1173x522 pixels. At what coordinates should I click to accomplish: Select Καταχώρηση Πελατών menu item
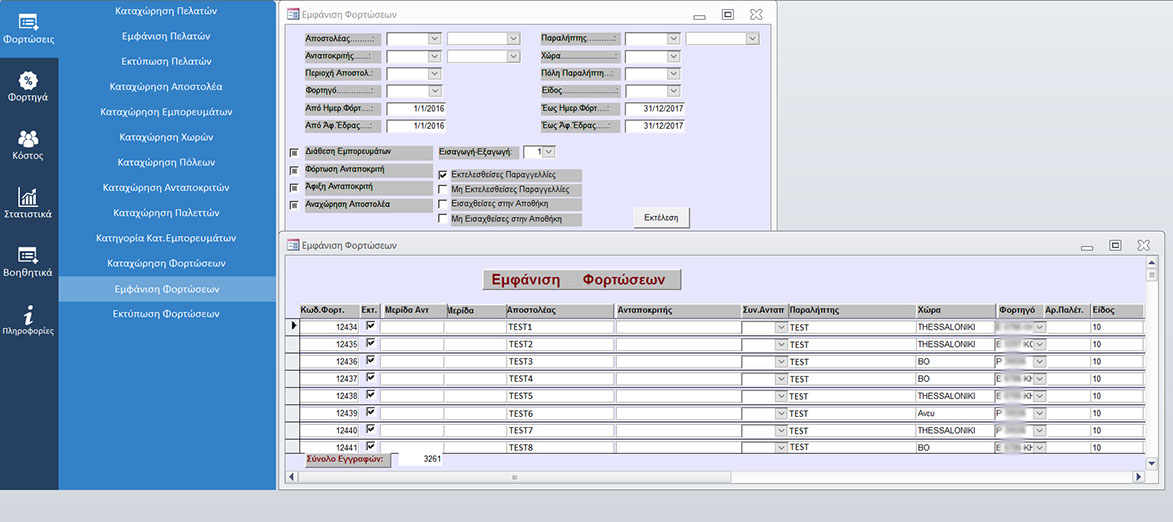[167, 11]
